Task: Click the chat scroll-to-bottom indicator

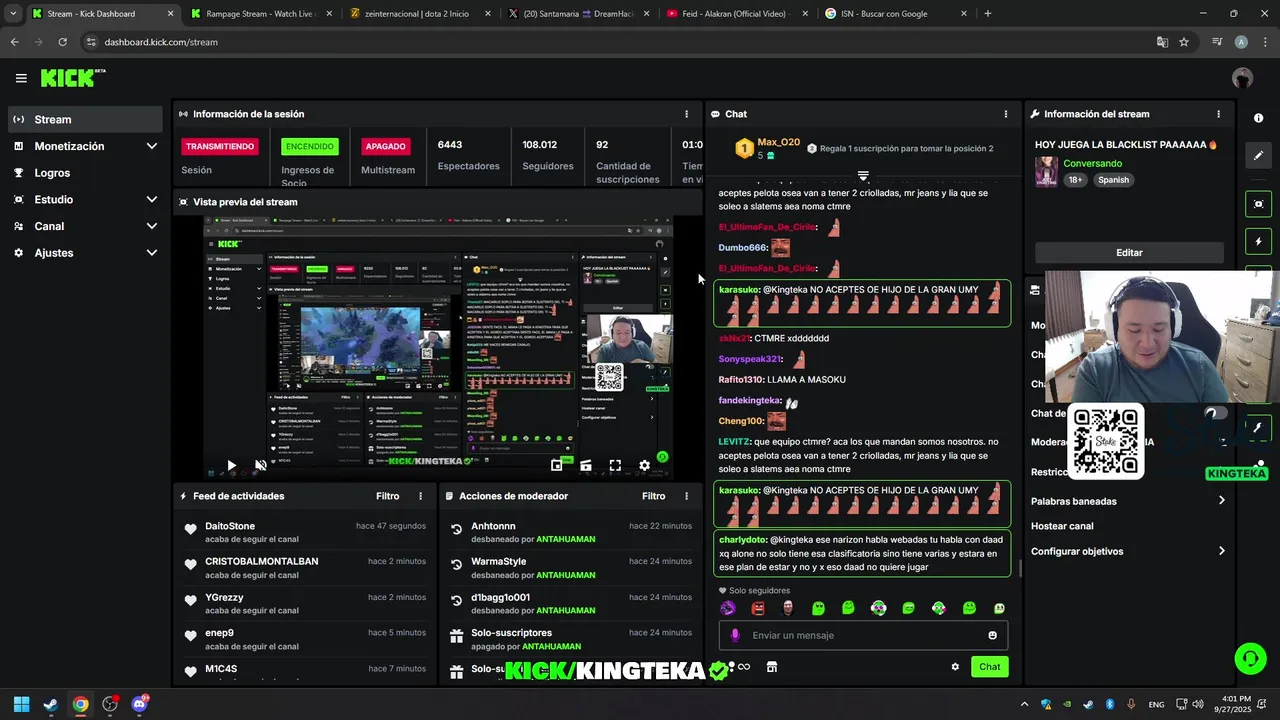Action: click(x=863, y=176)
